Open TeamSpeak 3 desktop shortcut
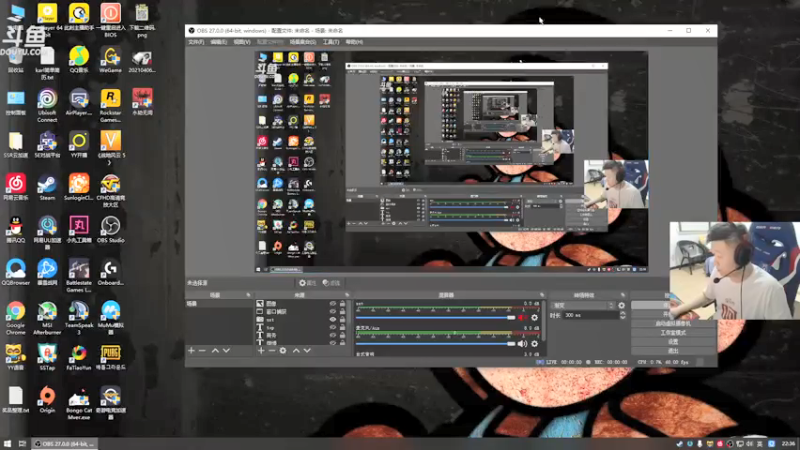Viewport: 800px width, 450px height. tap(79, 318)
